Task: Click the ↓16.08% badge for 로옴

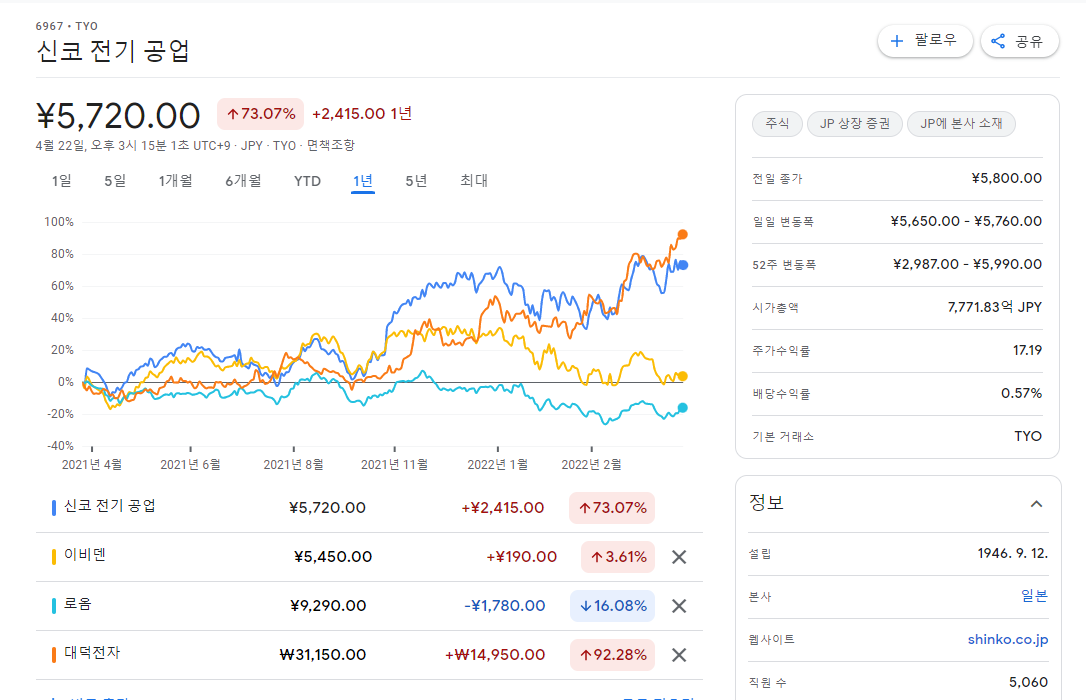Action: click(612, 606)
